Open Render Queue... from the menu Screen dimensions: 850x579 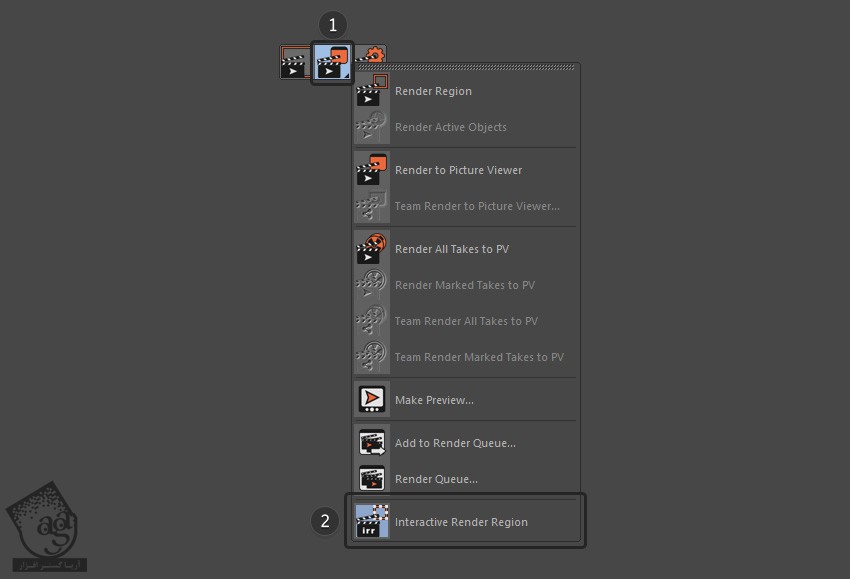tap(436, 479)
